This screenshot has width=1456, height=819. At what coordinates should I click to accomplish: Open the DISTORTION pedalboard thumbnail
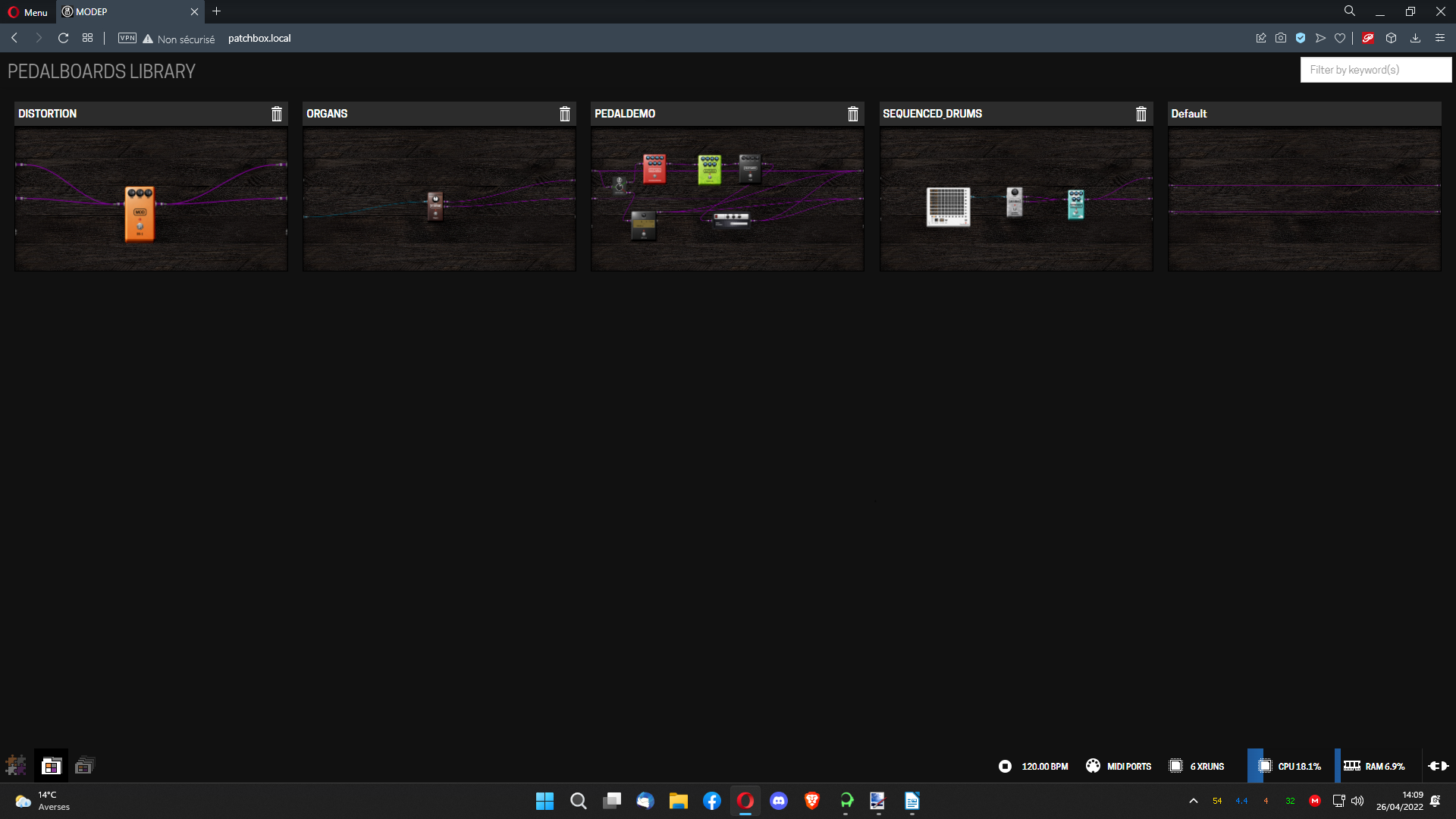pos(151,199)
